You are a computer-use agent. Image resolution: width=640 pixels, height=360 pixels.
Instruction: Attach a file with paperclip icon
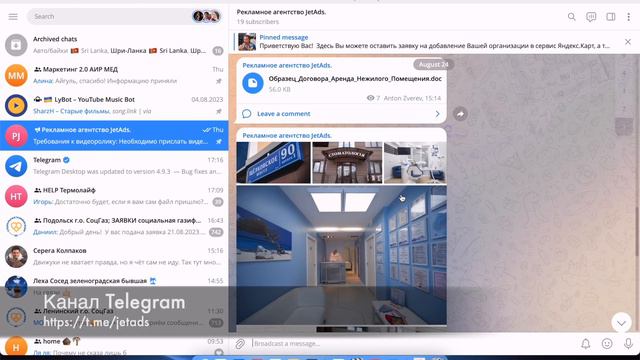point(240,344)
